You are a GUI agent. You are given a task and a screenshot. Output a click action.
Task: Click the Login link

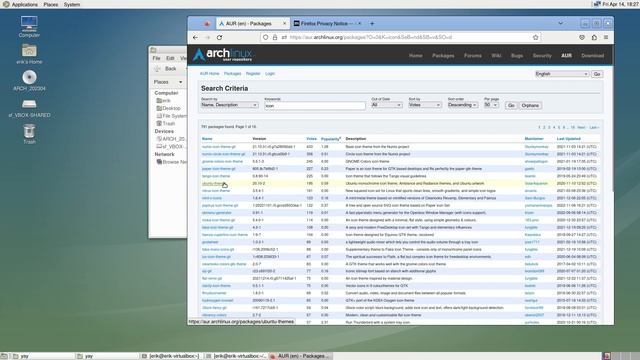point(270,73)
